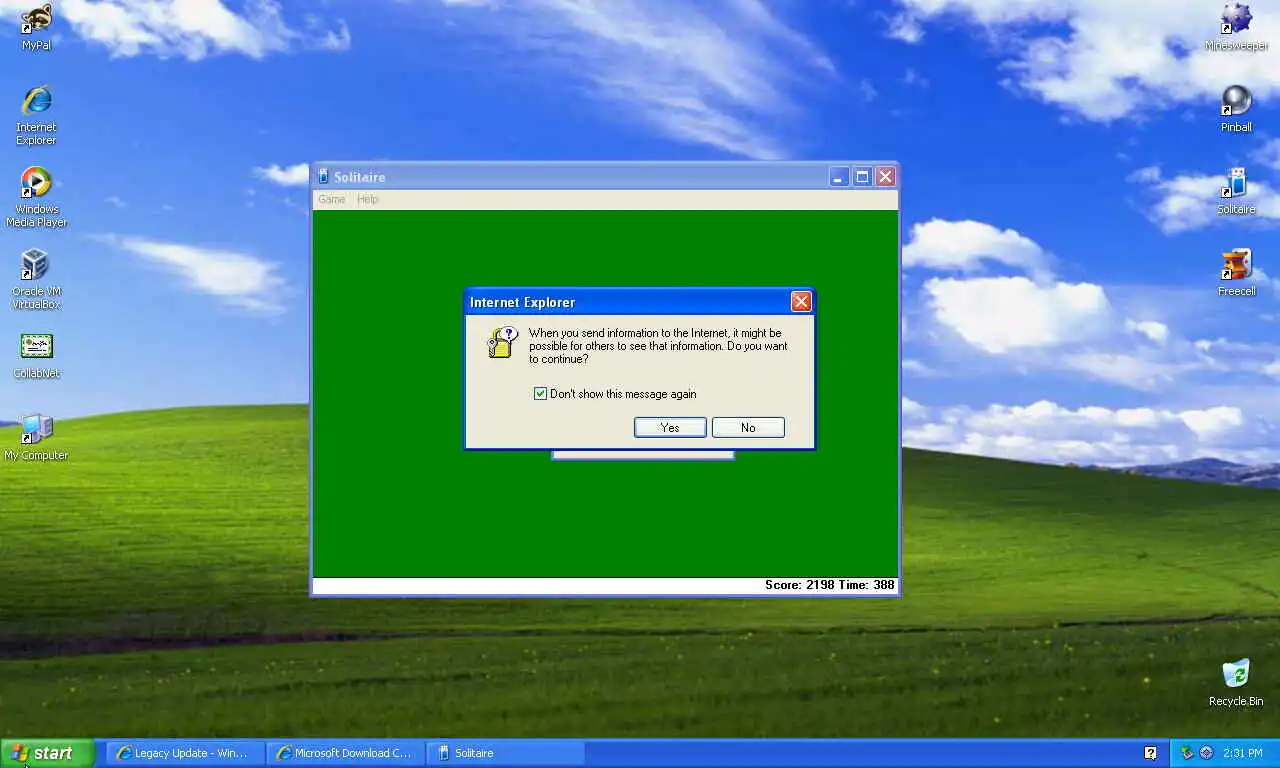The height and width of the screenshot is (768, 1280).
Task: Click the Safely Remove Hardware tray icon
Action: (x=1188, y=753)
